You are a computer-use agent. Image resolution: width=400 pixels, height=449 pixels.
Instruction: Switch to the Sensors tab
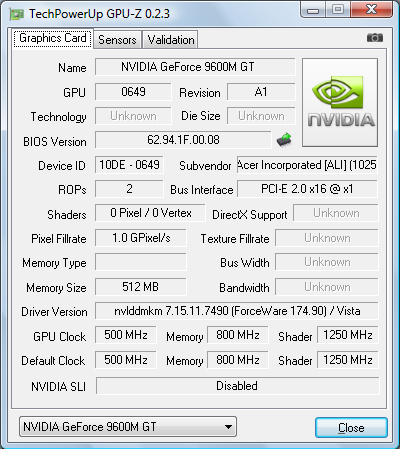pyautogui.click(x=117, y=40)
